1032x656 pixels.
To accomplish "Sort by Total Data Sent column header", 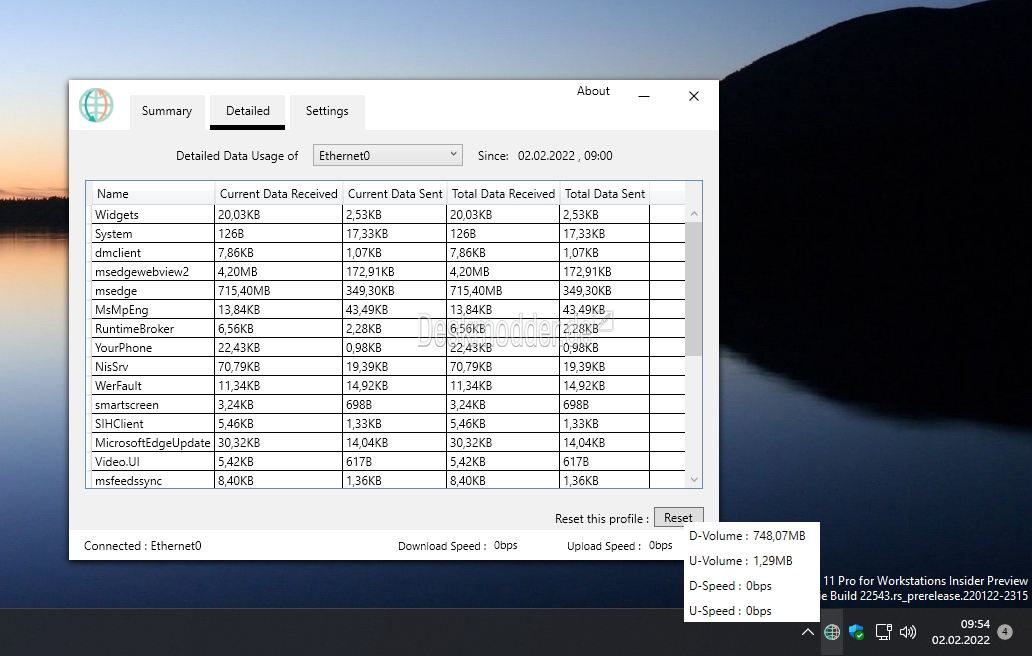I will point(605,194).
